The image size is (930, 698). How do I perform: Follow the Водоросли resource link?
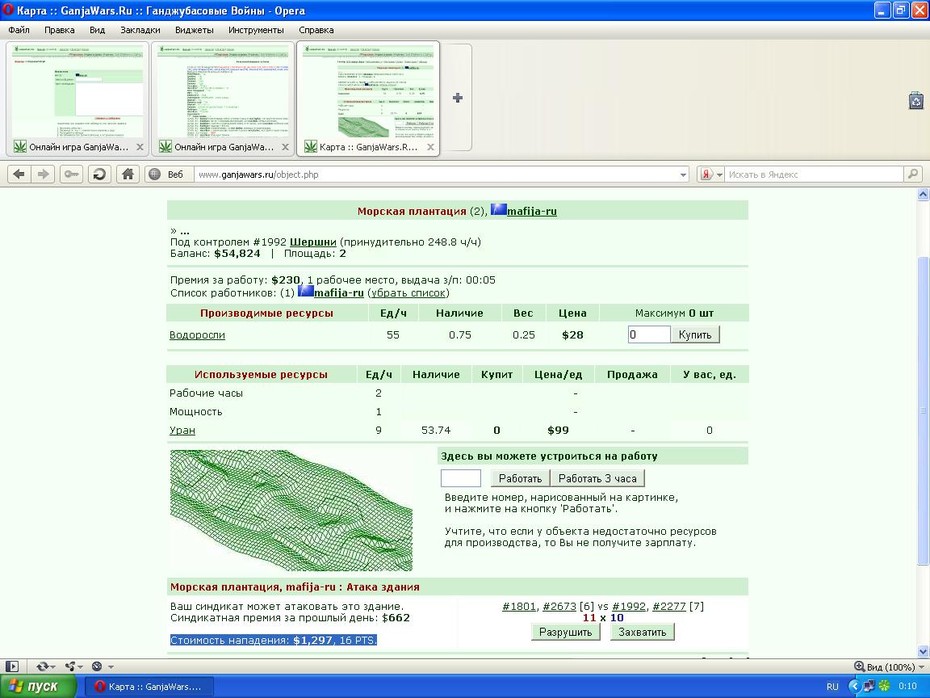click(x=197, y=335)
